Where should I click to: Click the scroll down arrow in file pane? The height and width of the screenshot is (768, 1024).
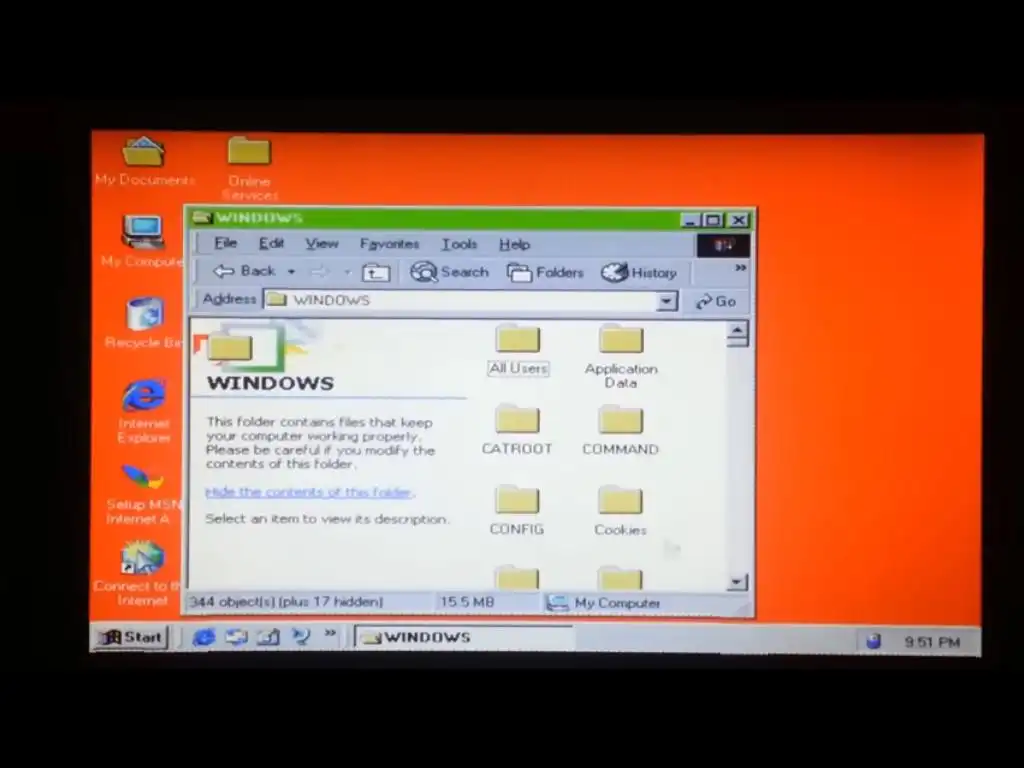click(x=737, y=581)
